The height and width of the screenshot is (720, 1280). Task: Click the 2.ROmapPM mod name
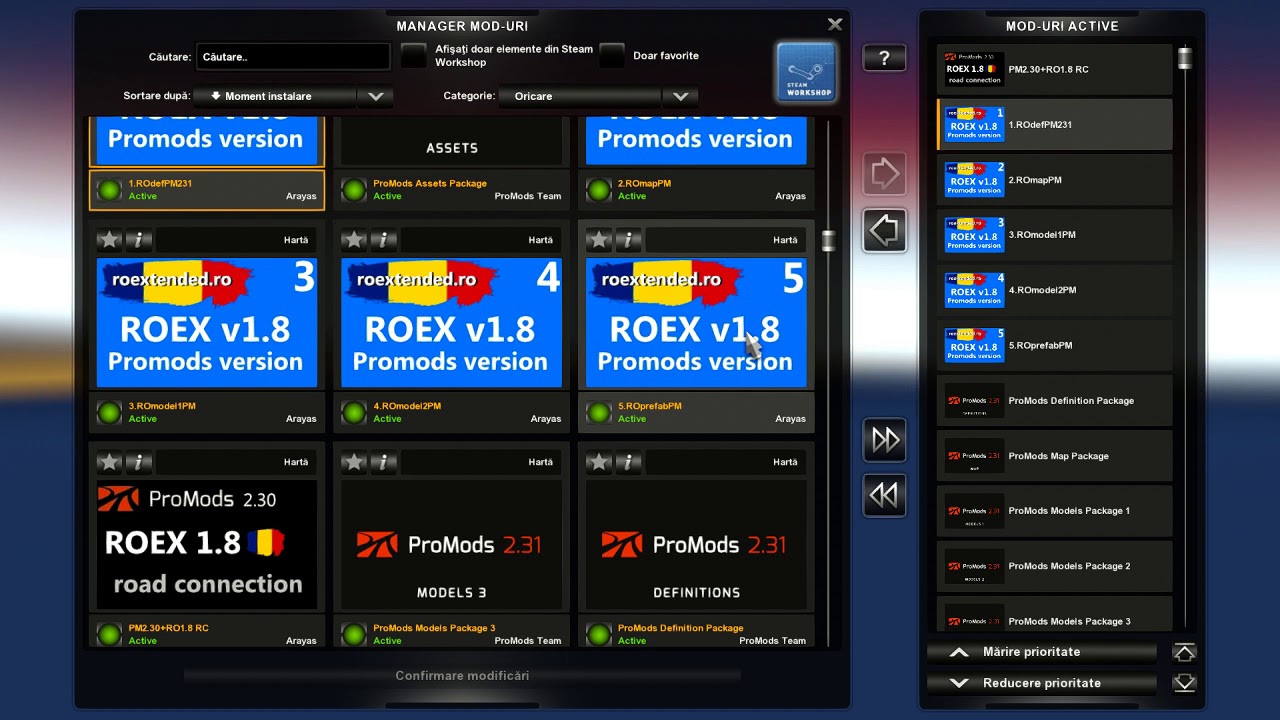tap(644, 184)
